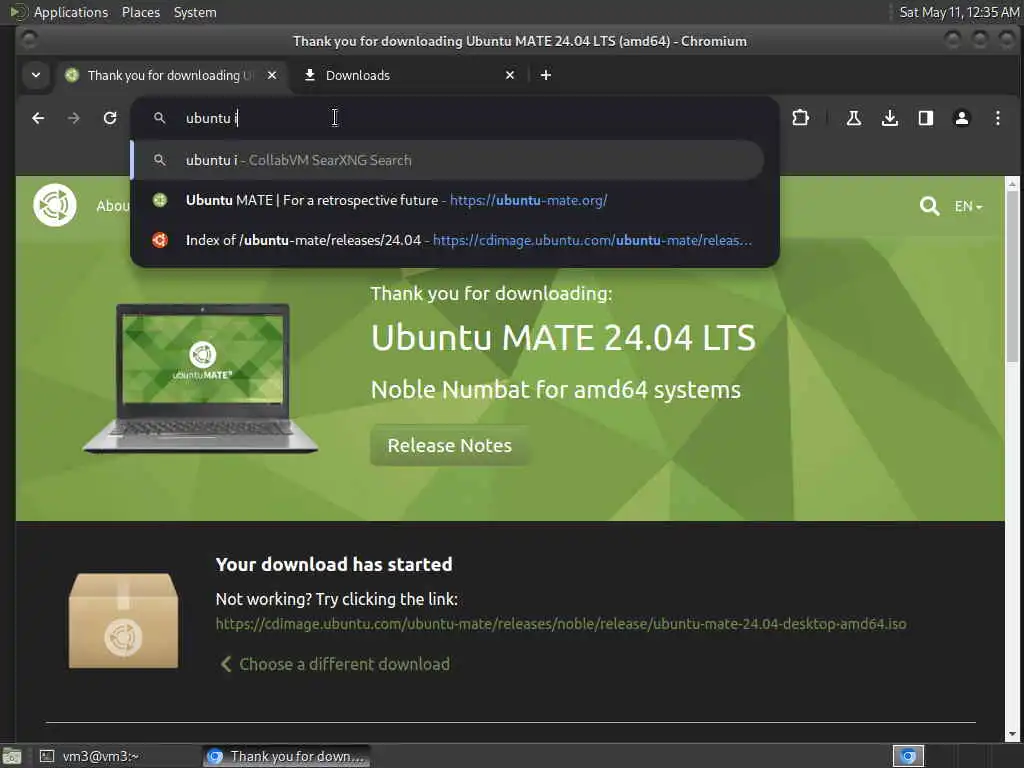
Task: Open the profile avatar icon
Action: [961, 118]
